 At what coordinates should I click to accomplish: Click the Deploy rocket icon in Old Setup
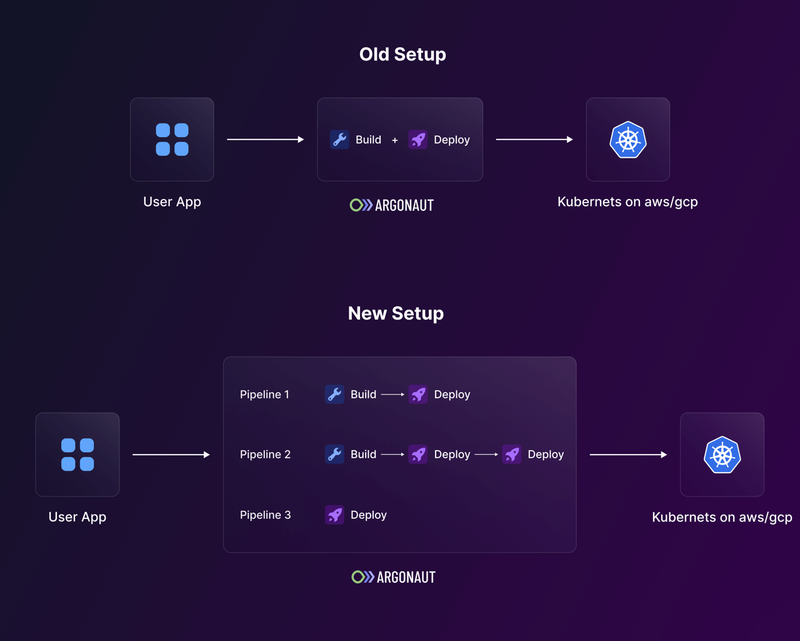(418, 140)
